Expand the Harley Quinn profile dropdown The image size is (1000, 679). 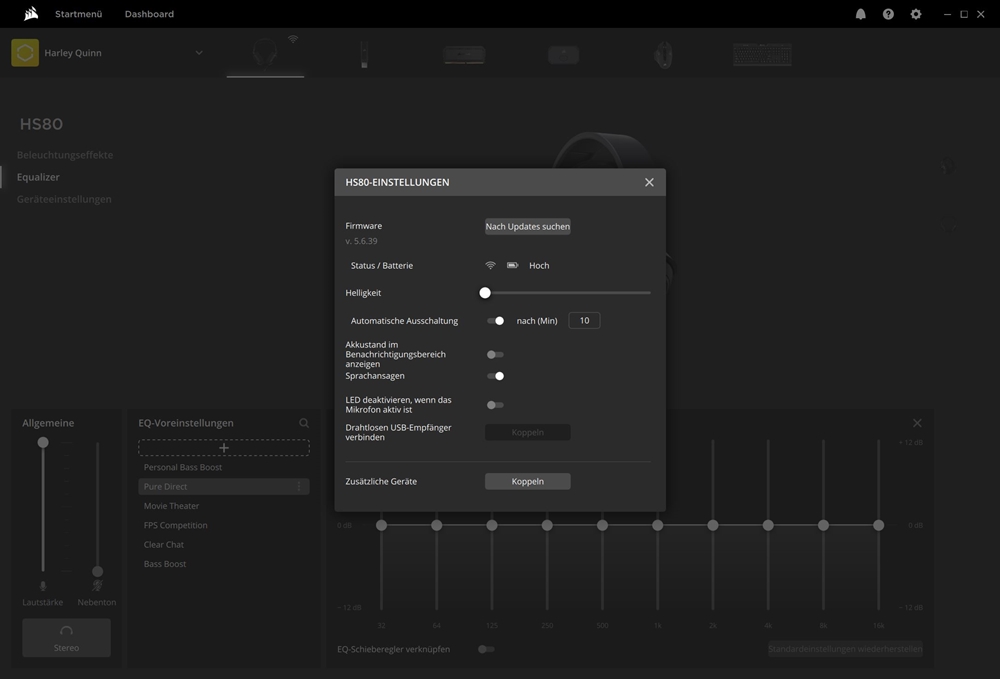(x=199, y=53)
